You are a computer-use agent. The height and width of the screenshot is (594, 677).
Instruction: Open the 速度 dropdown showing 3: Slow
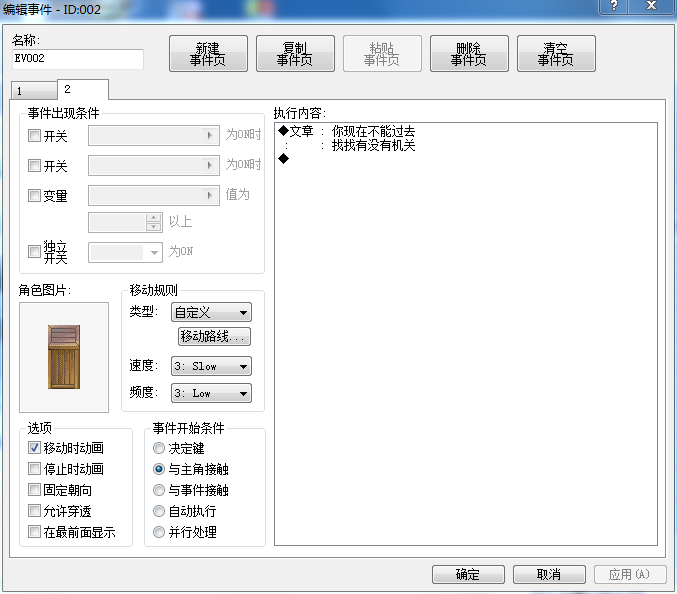[211, 366]
